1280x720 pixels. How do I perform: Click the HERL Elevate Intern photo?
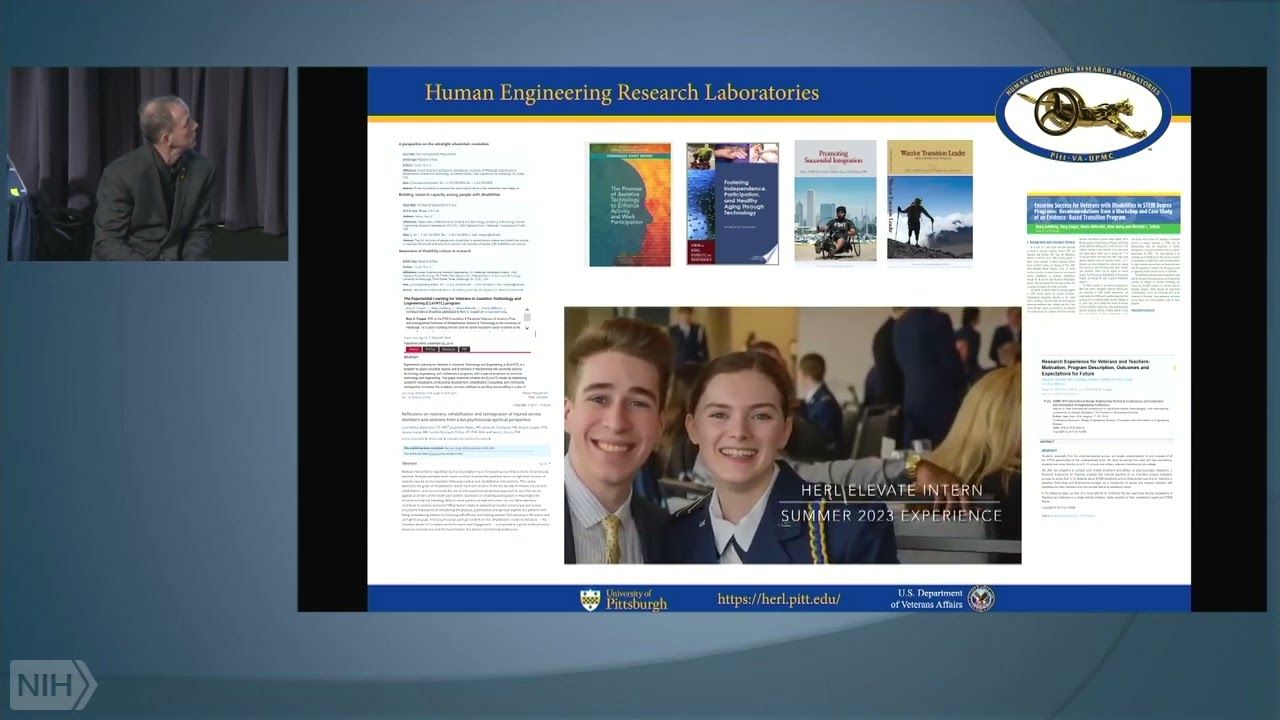pos(792,435)
